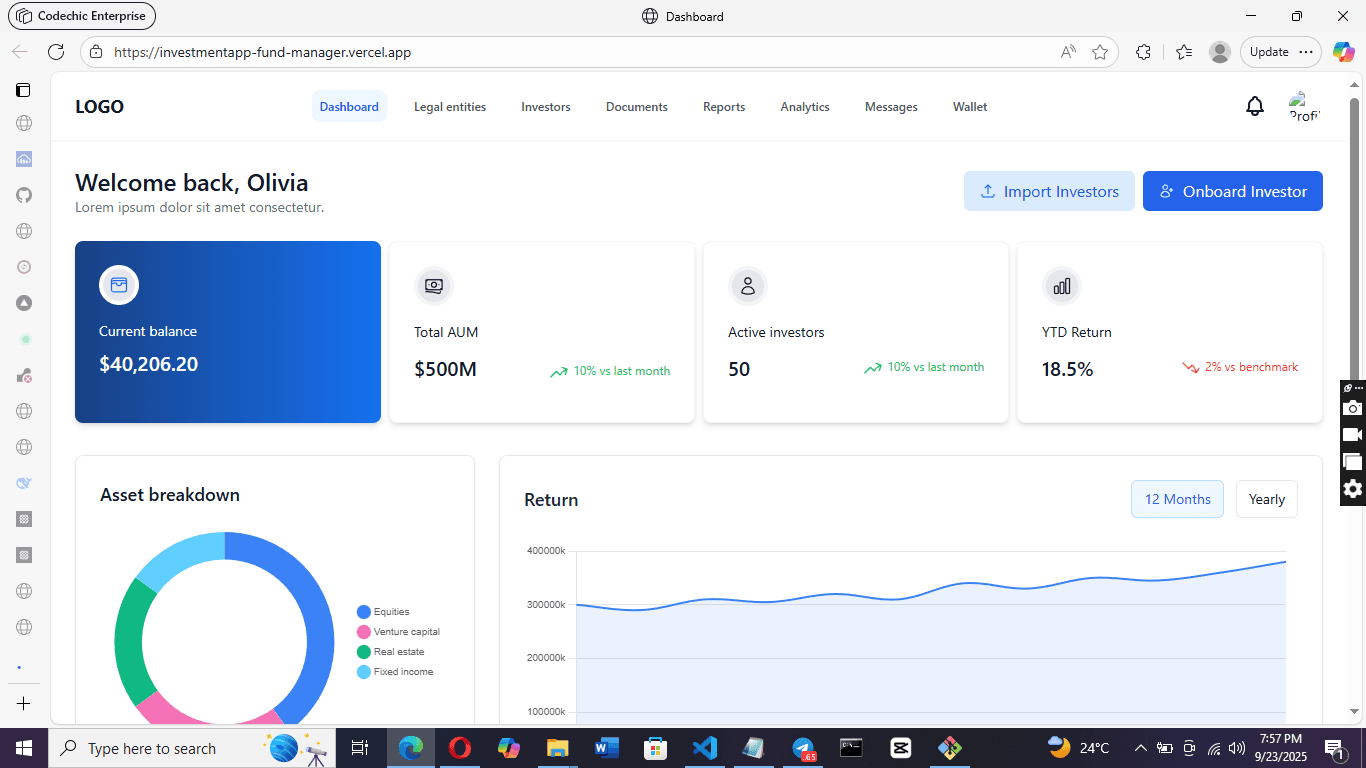
Task: Open Telegram from the taskbar
Action: point(803,748)
